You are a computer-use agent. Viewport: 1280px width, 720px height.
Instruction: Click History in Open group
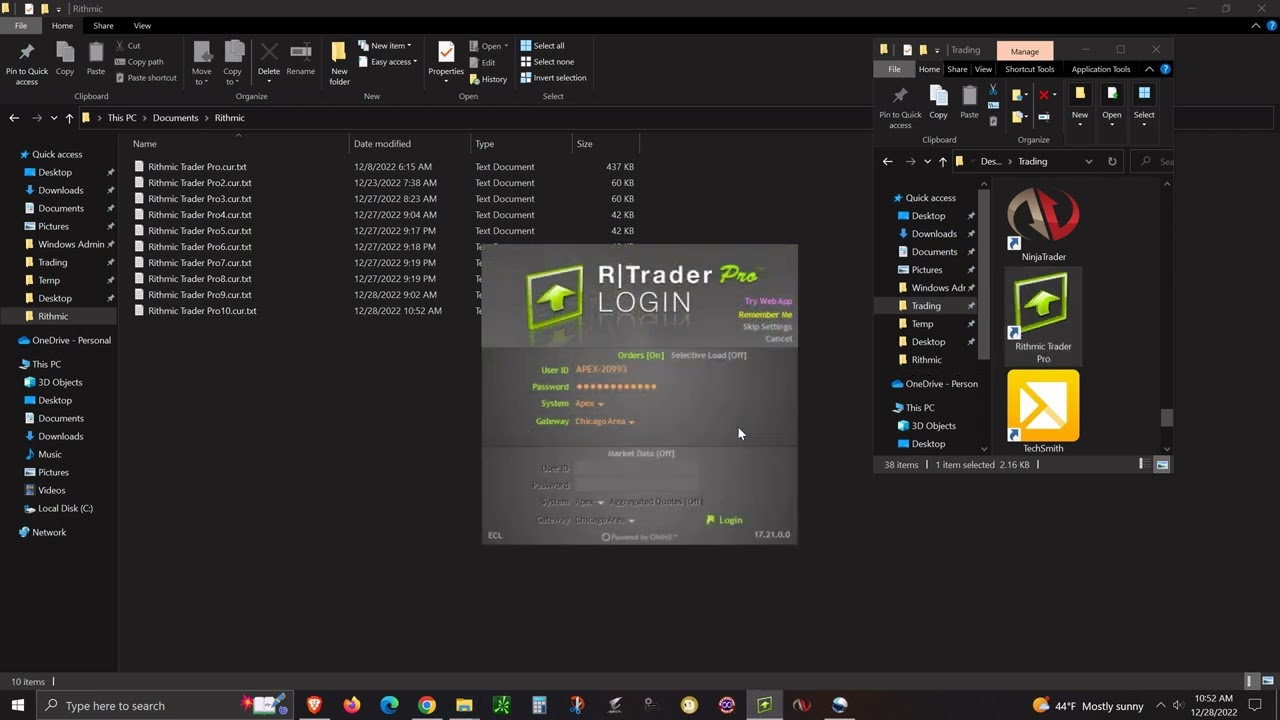coord(488,79)
